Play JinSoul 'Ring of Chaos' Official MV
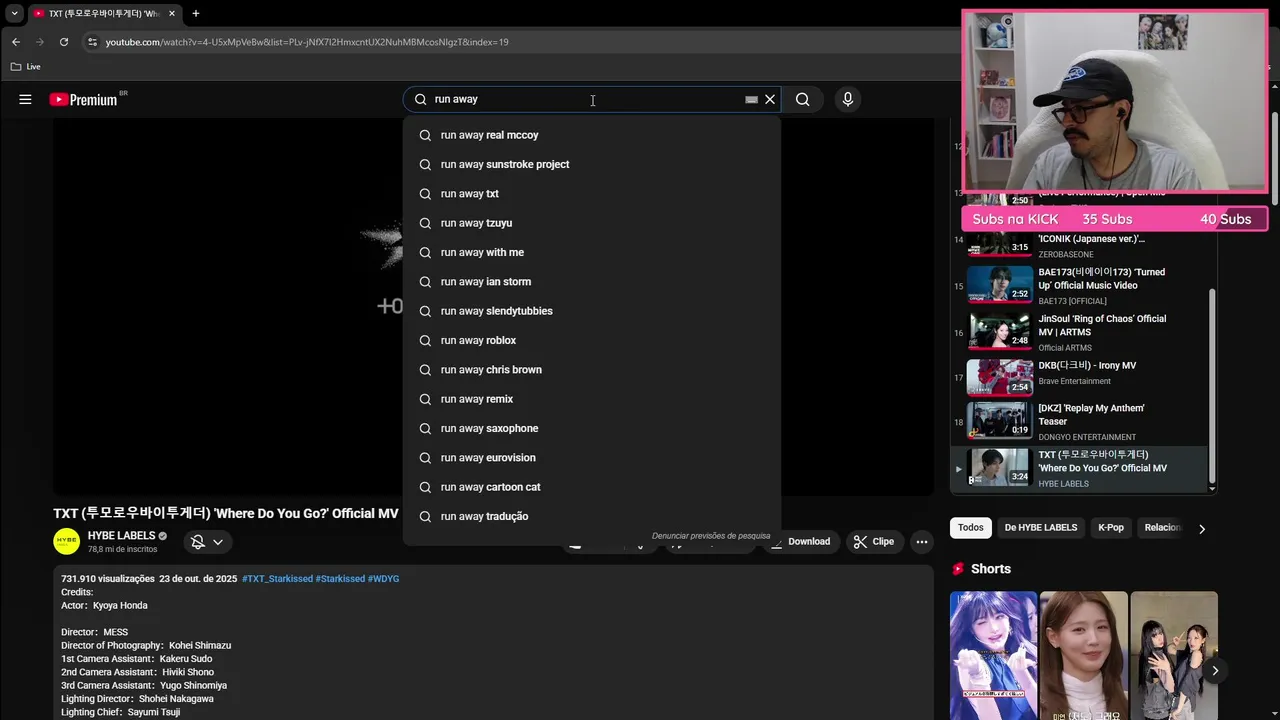Screen dimensions: 1280x720 1079,333
